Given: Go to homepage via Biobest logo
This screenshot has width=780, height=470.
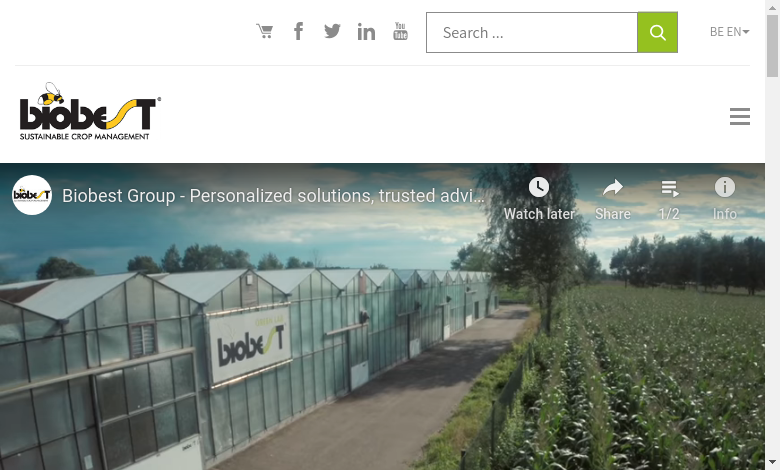Looking at the screenshot, I should click(90, 111).
